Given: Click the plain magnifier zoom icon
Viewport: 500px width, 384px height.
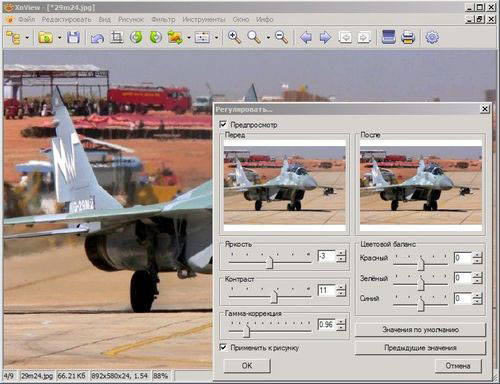Looking at the screenshot, I should pos(254,37).
